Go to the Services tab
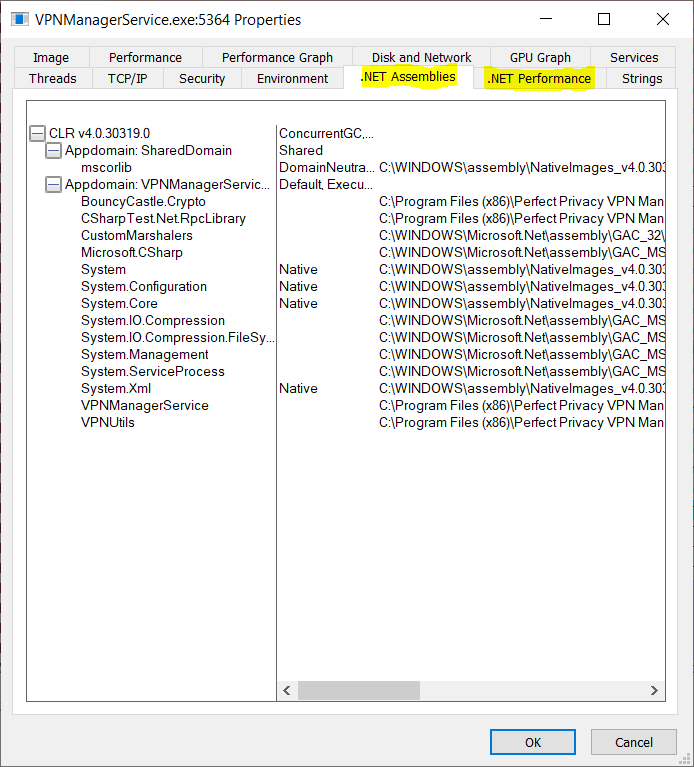Image resolution: width=694 pixels, height=767 pixels. [x=634, y=58]
